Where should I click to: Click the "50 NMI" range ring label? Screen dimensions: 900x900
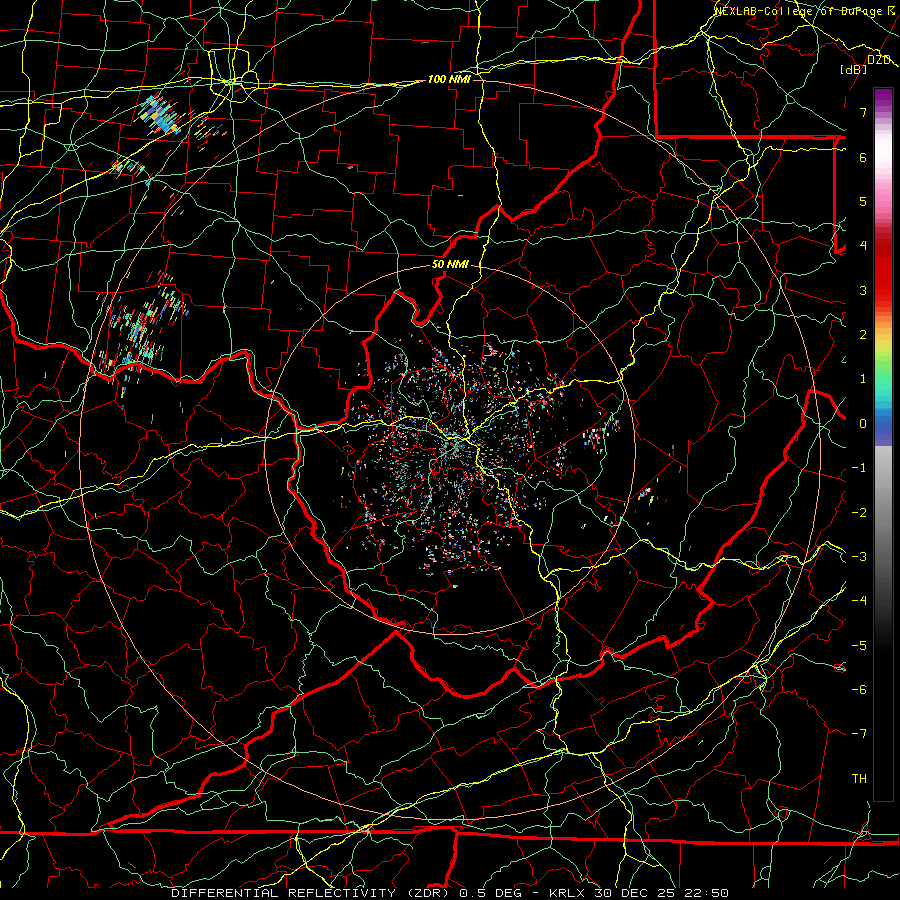coord(450,265)
